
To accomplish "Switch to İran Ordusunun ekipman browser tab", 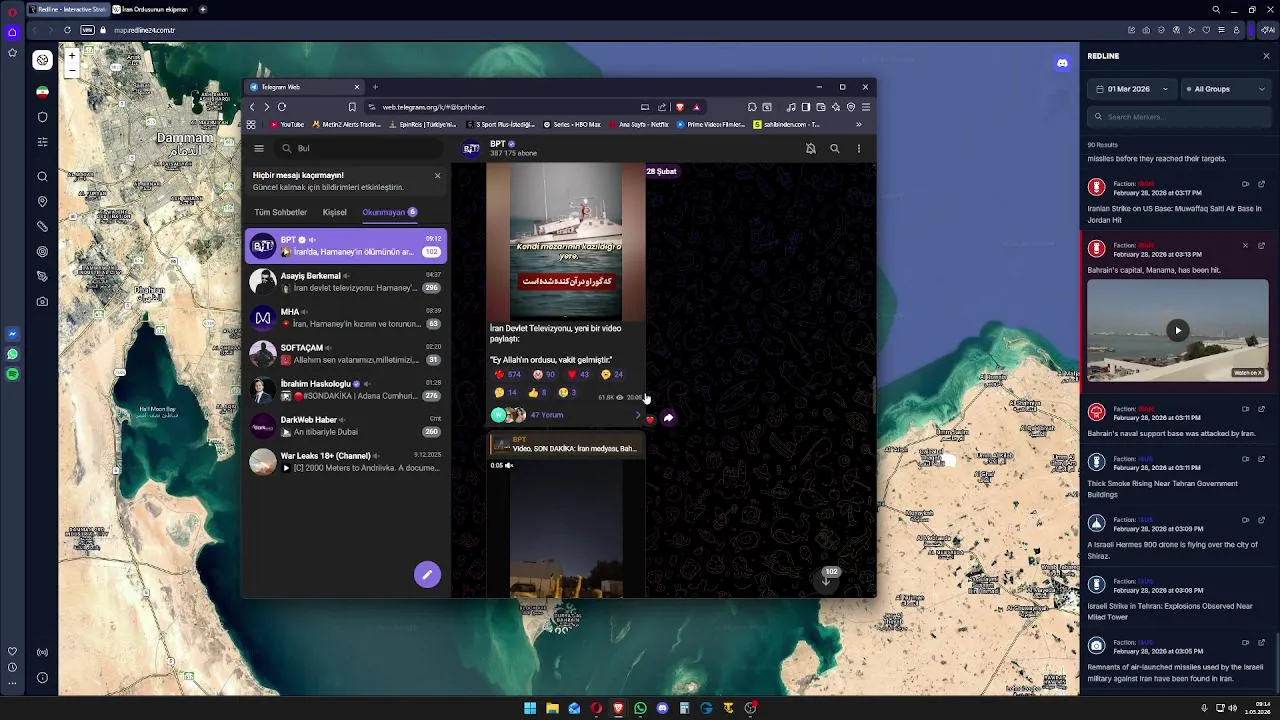I will (151, 9).
